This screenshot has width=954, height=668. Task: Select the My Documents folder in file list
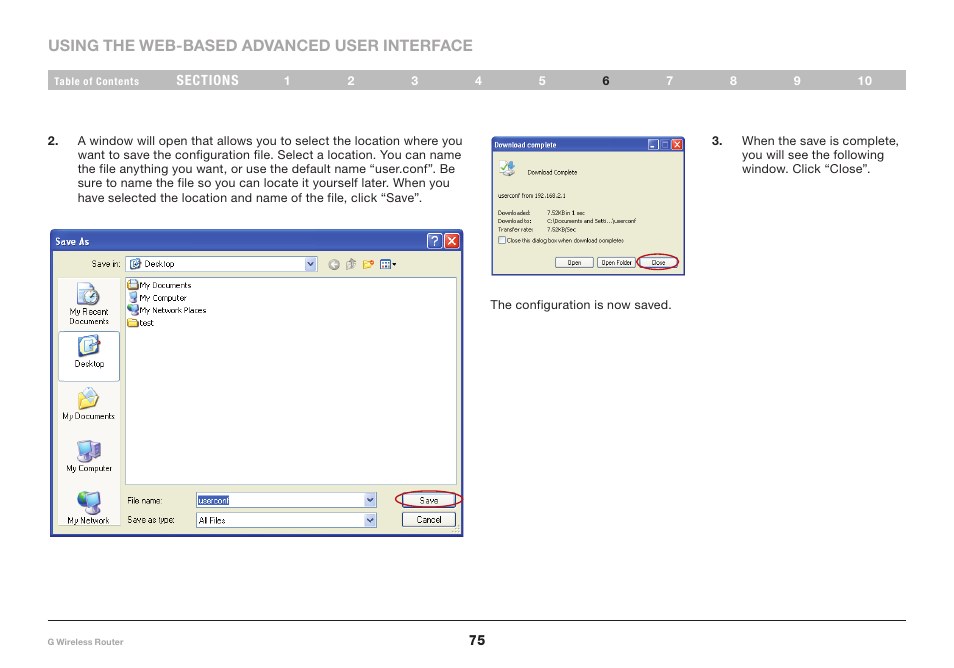159,285
